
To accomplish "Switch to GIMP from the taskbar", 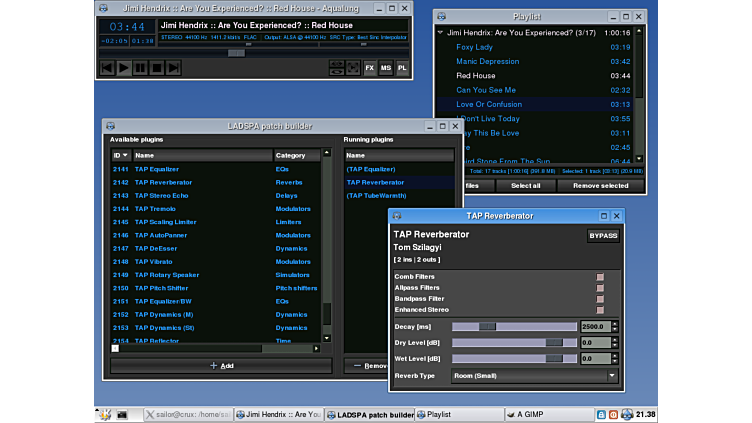I will tap(530, 414).
